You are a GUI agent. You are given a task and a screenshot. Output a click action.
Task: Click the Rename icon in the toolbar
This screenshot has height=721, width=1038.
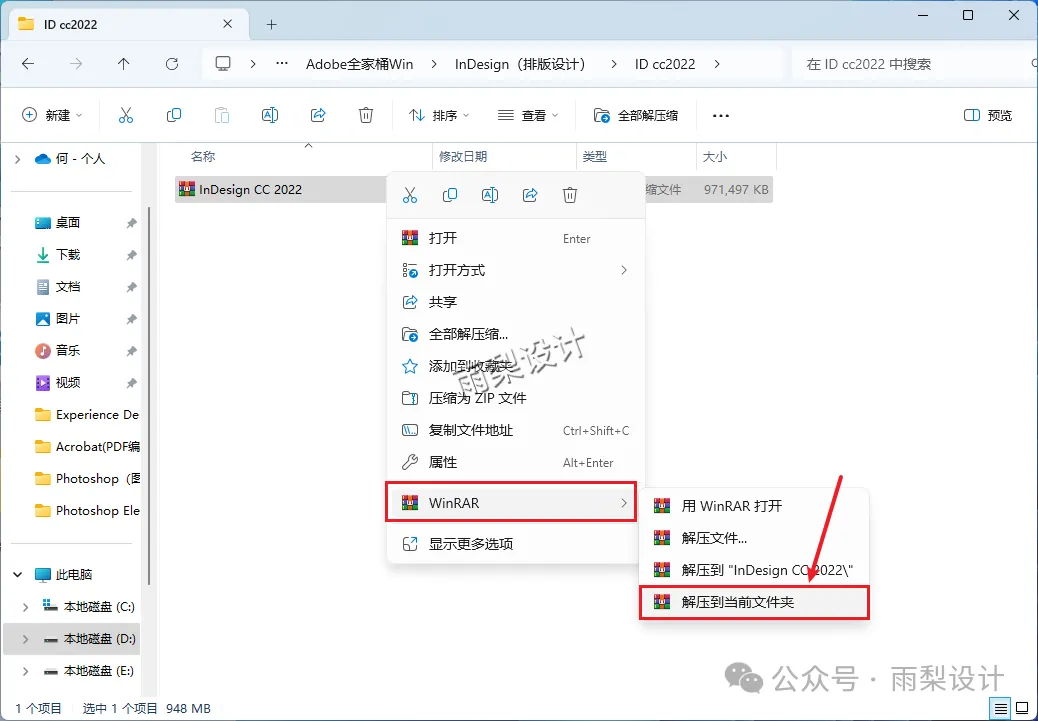270,115
